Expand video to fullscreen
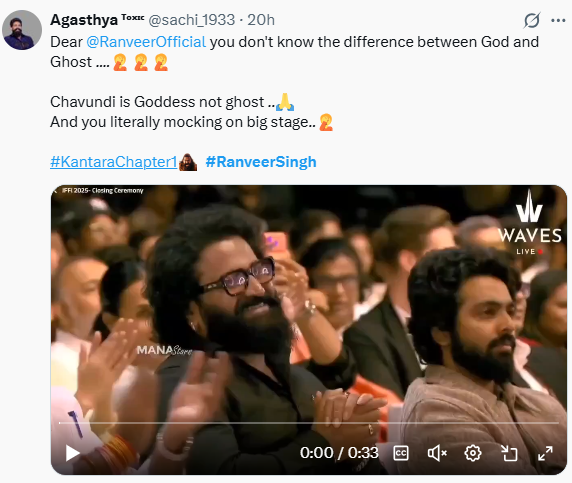 545,453
